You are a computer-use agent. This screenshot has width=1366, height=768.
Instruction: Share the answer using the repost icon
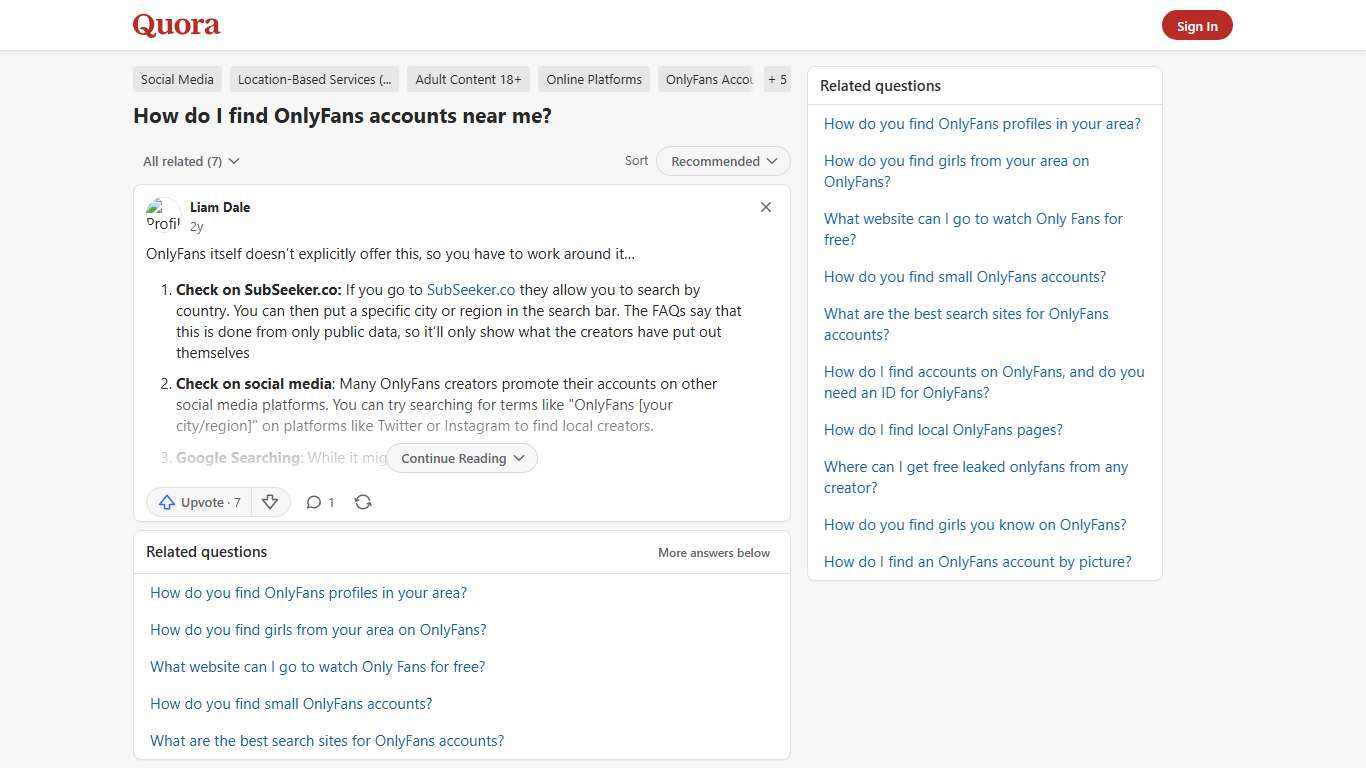[363, 502]
